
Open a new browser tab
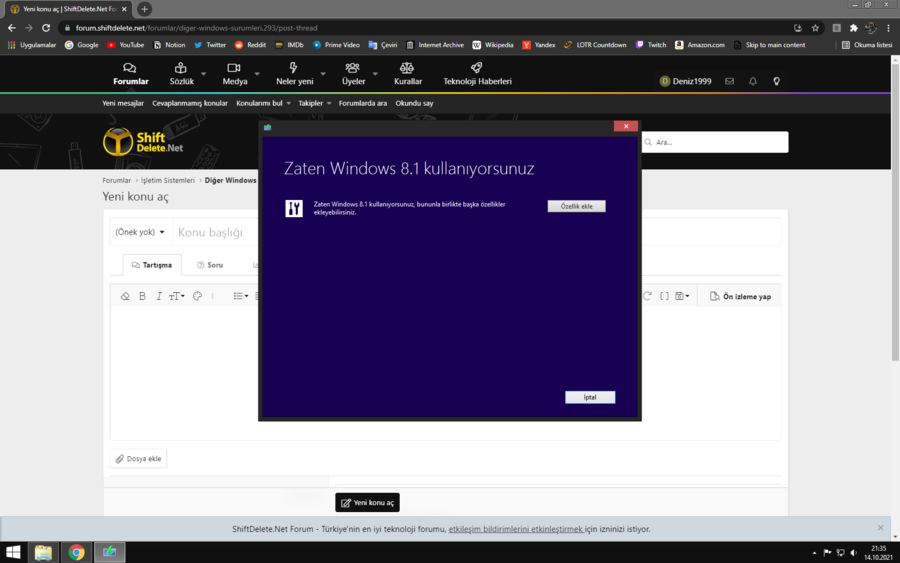[x=145, y=9]
